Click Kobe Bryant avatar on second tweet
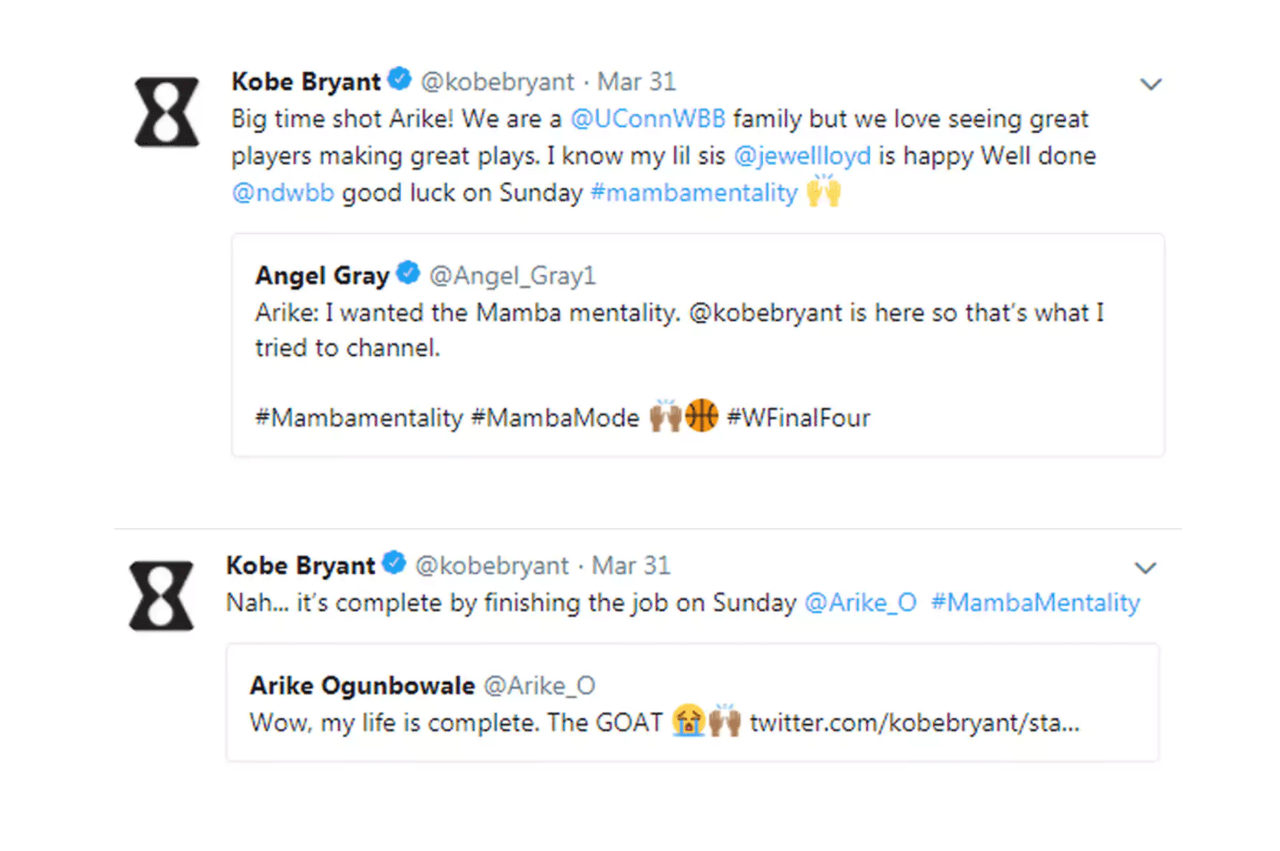Image resolution: width=1280 pixels, height=851 pixels. click(x=161, y=595)
